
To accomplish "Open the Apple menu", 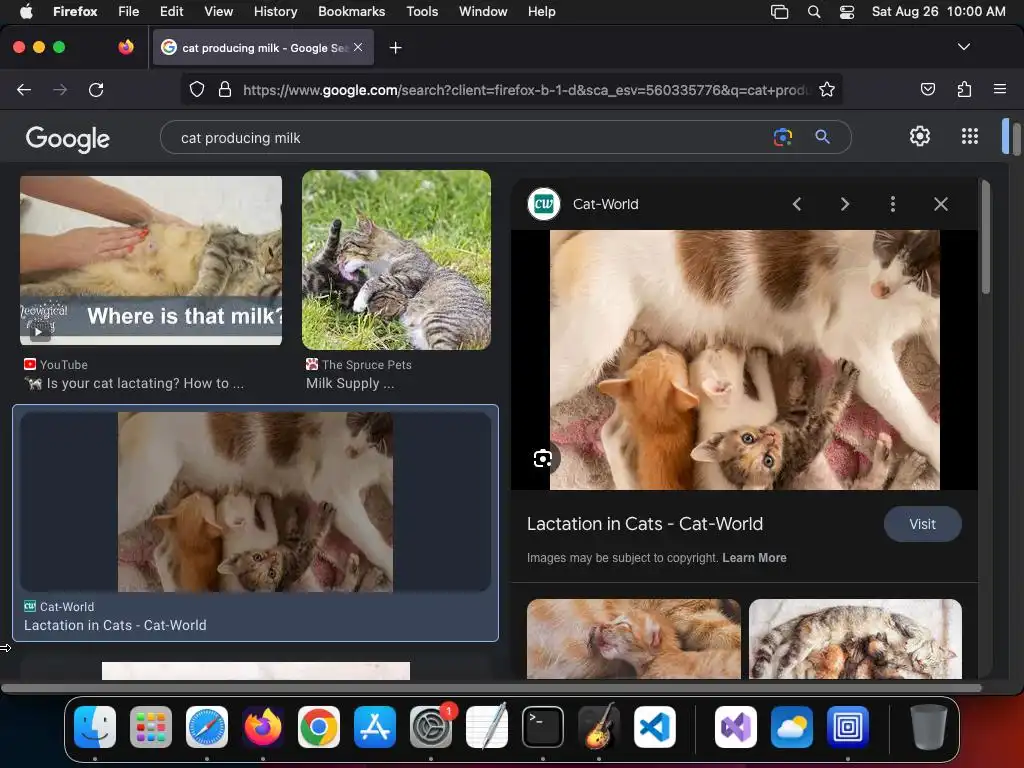I will [26, 12].
